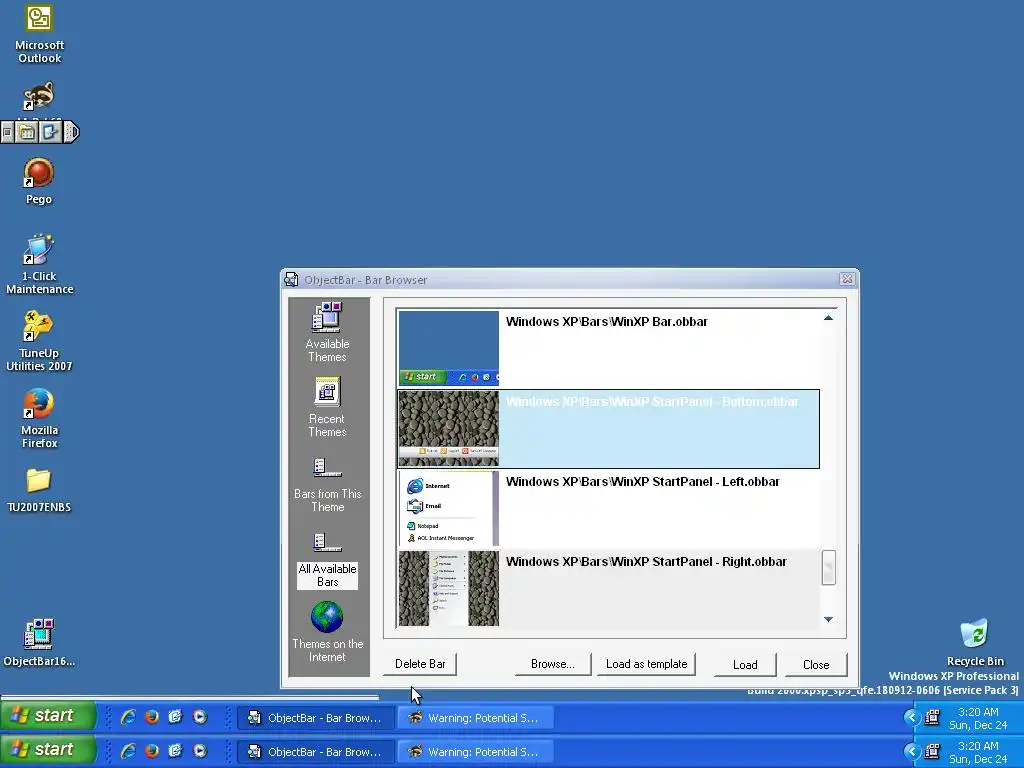Switch to ObjectBar - Bar Browser lower taskbar button

click(x=315, y=752)
